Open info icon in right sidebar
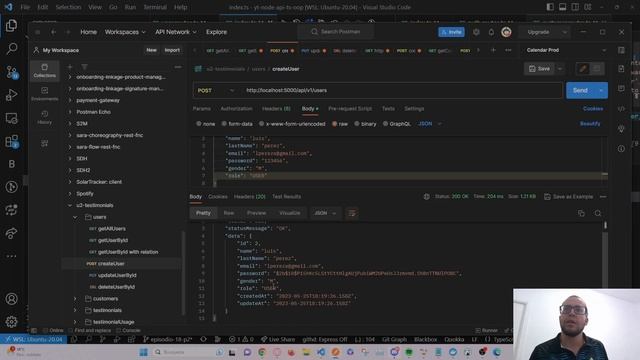The height and width of the screenshot is (360, 640). [x=621, y=149]
